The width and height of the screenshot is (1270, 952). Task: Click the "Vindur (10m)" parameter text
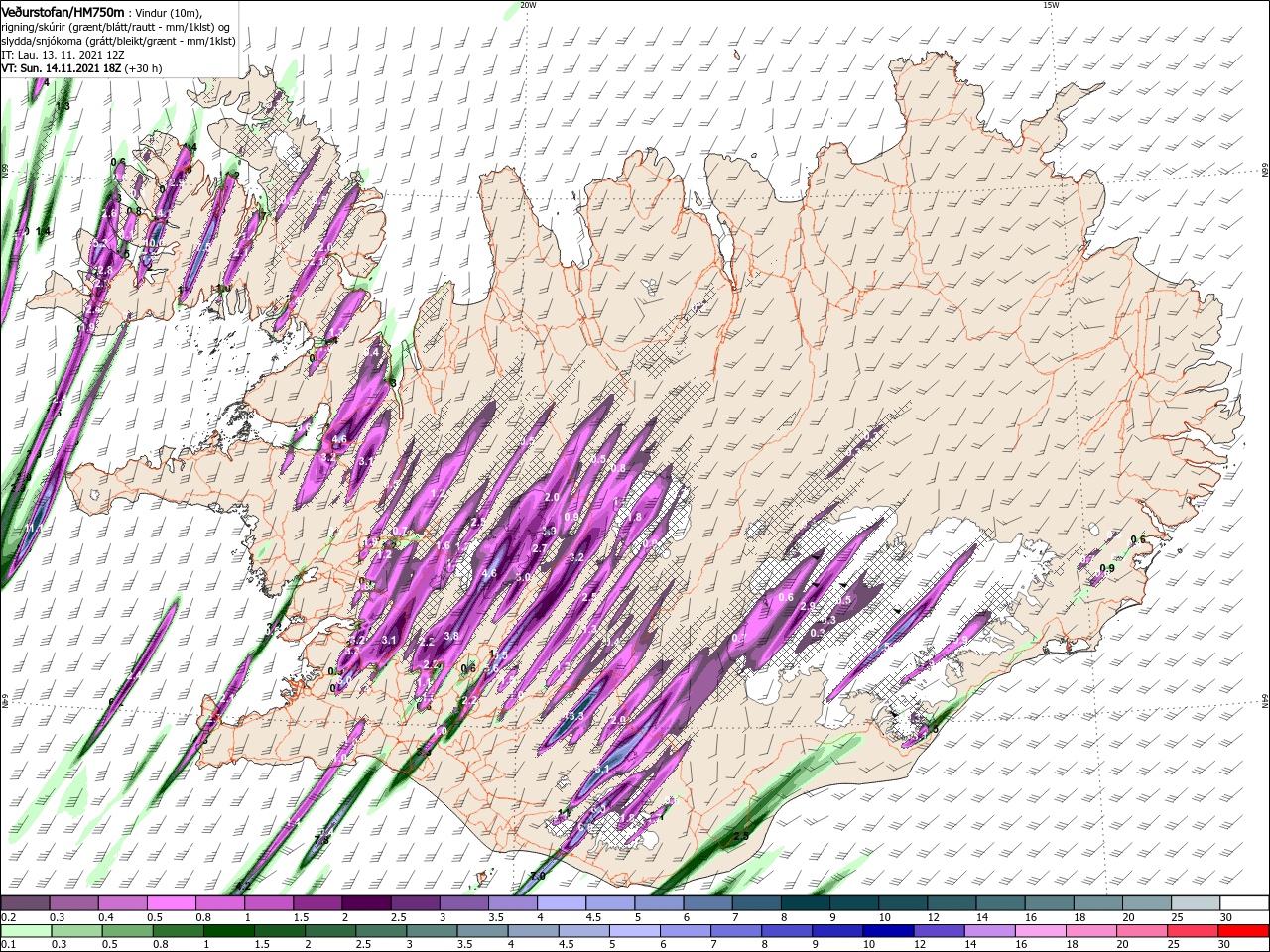pyautogui.click(x=167, y=12)
